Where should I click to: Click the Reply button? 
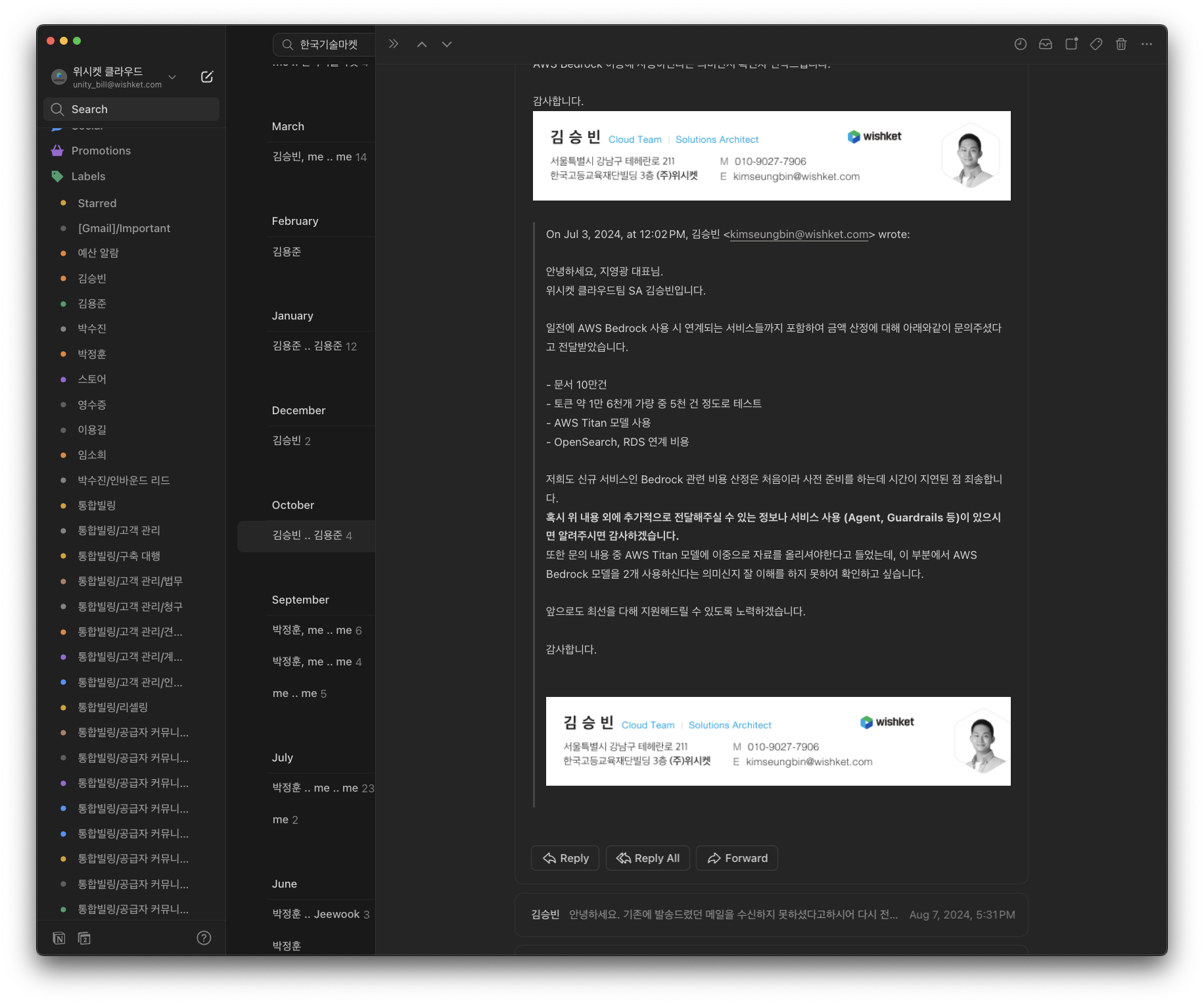pyautogui.click(x=565, y=858)
